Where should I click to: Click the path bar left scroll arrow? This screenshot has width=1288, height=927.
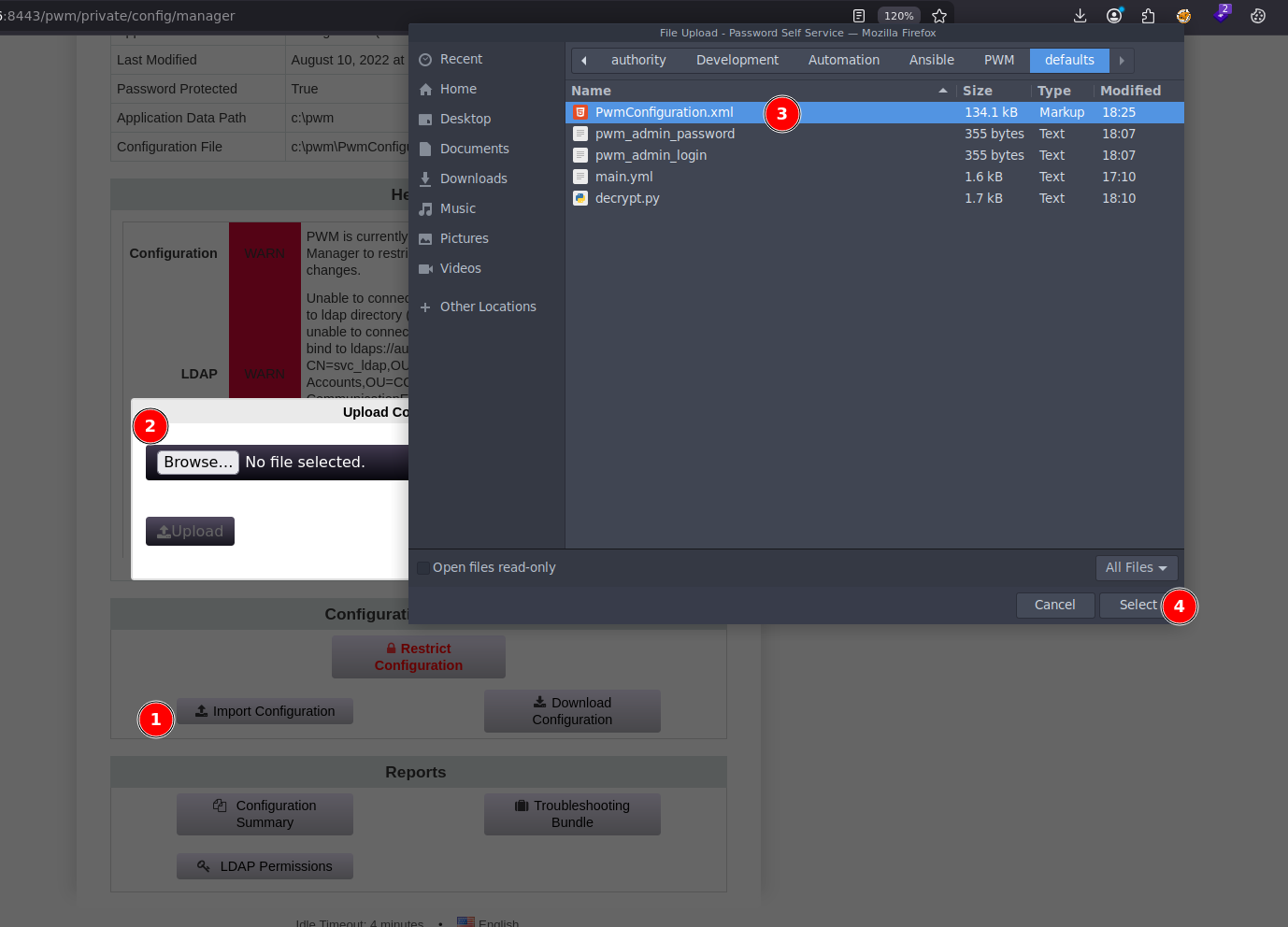point(584,60)
